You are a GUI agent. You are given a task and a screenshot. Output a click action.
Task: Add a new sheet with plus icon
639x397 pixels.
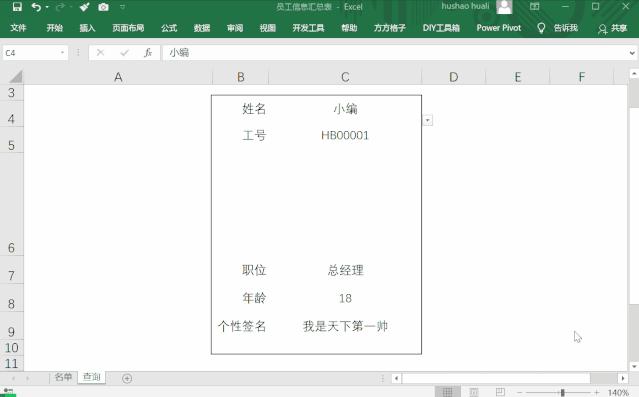pos(127,378)
